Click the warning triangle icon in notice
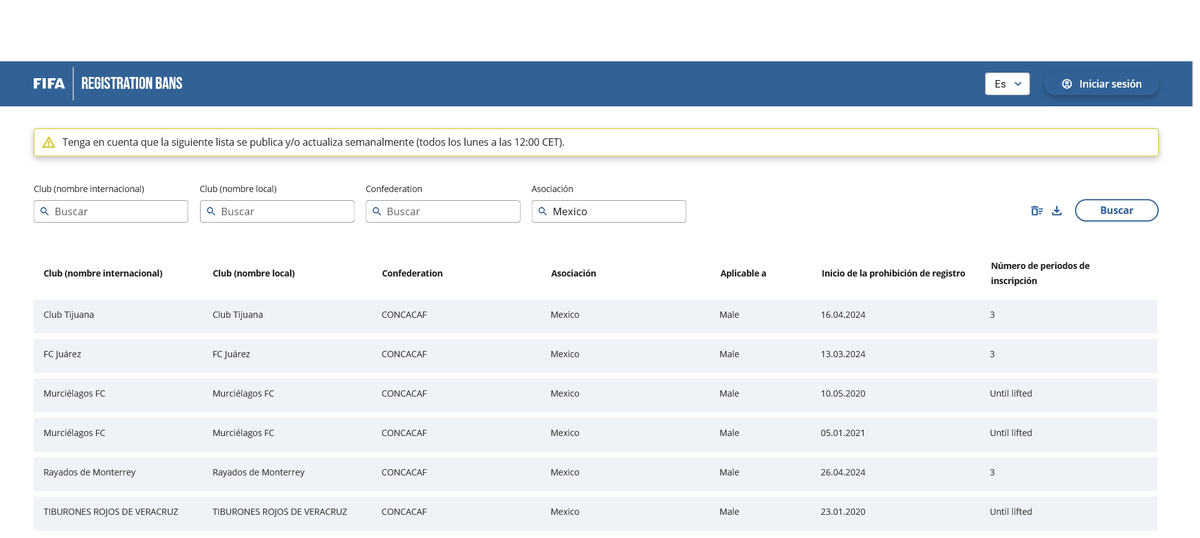The image size is (1200, 538). pyautogui.click(x=48, y=142)
